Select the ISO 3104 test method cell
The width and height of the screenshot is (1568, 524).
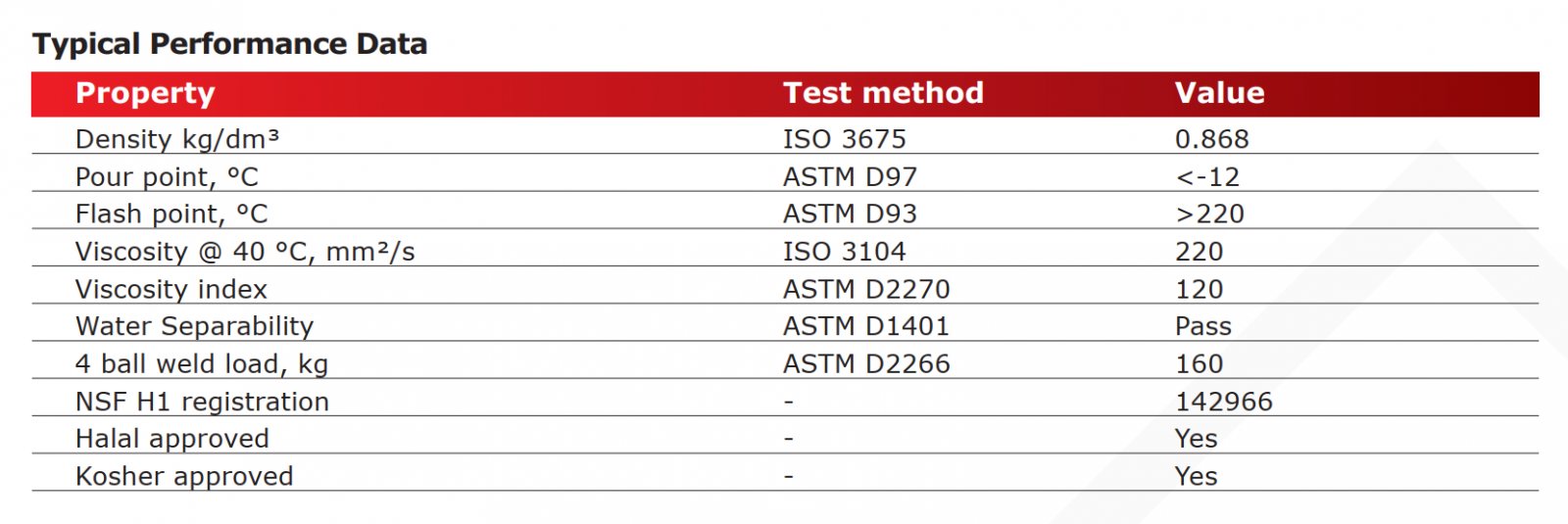point(844,252)
